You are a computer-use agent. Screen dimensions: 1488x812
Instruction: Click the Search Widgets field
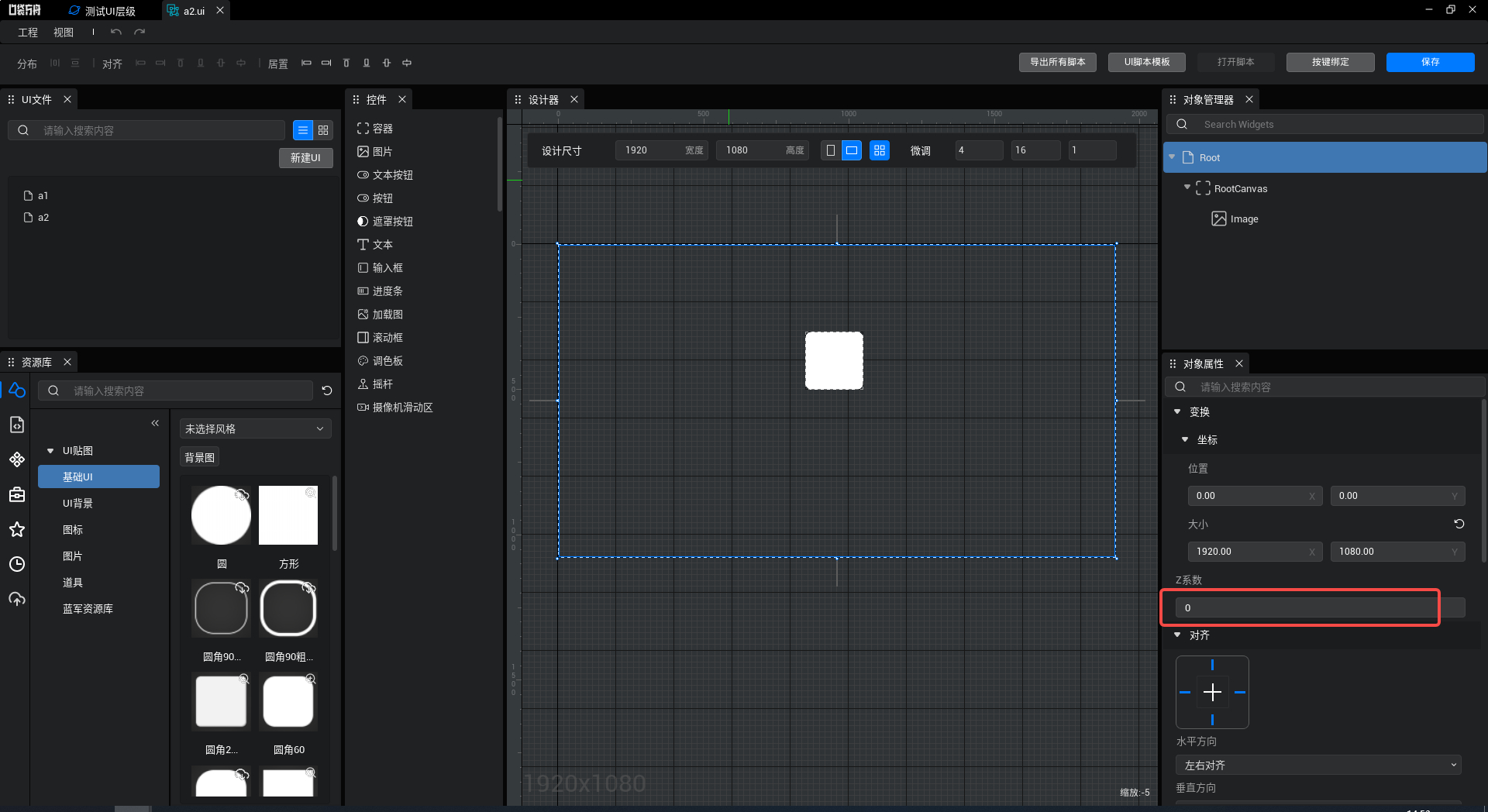pyautogui.click(x=1325, y=124)
